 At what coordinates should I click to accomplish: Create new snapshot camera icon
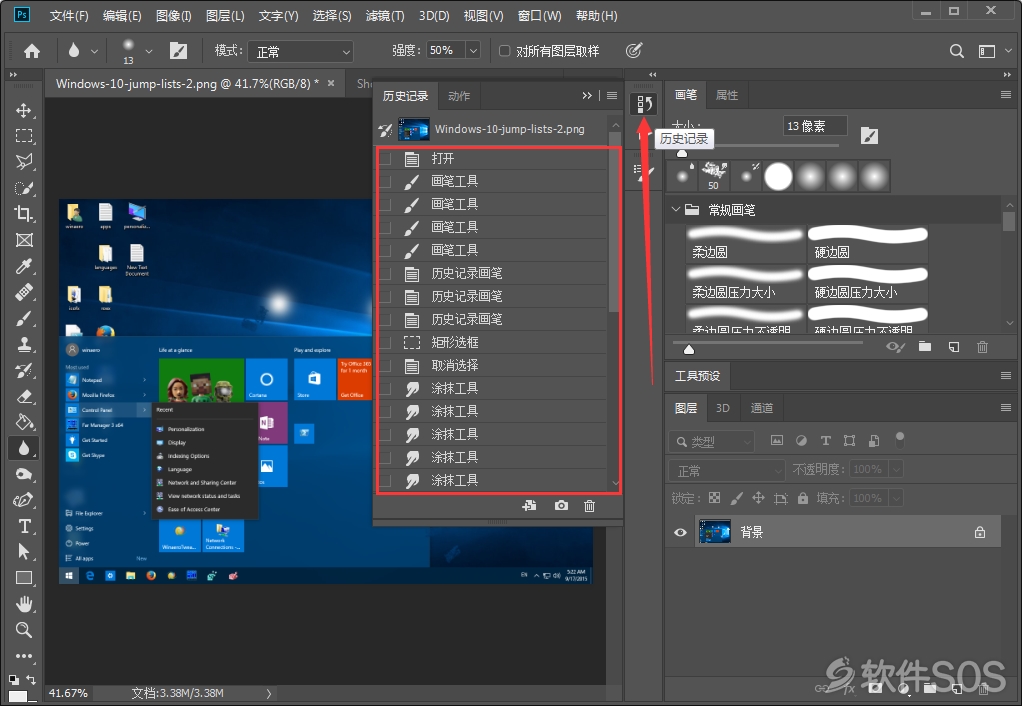pos(561,506)
